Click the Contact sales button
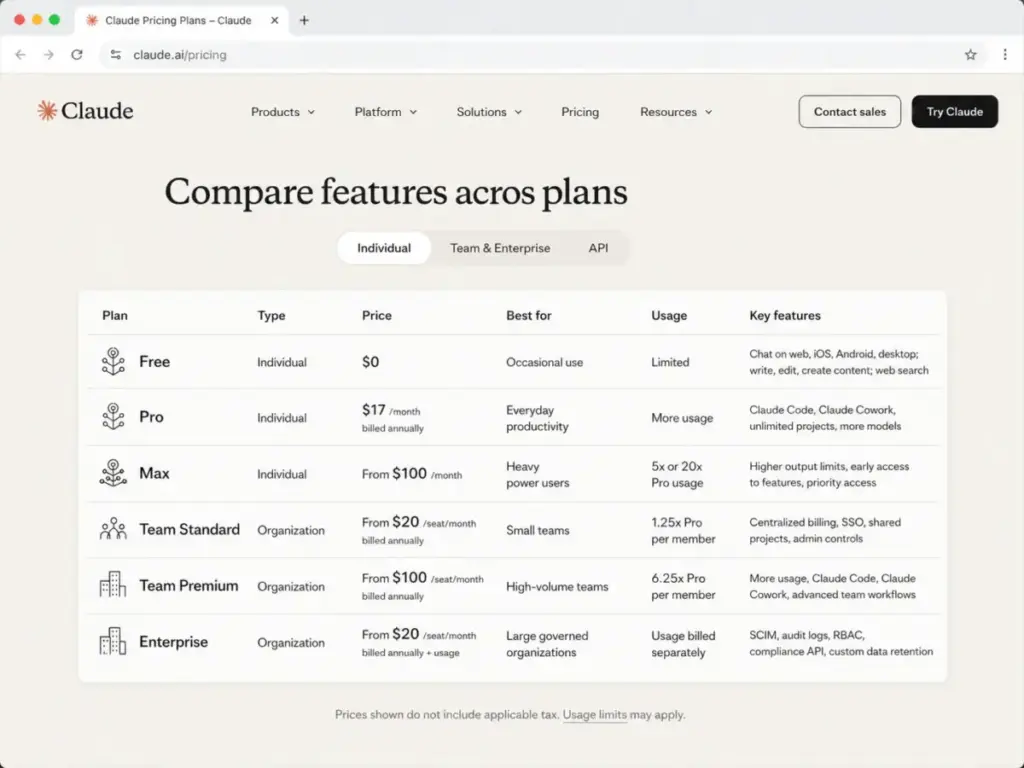Screen dimensions: 1024x768 coord(849,112)
